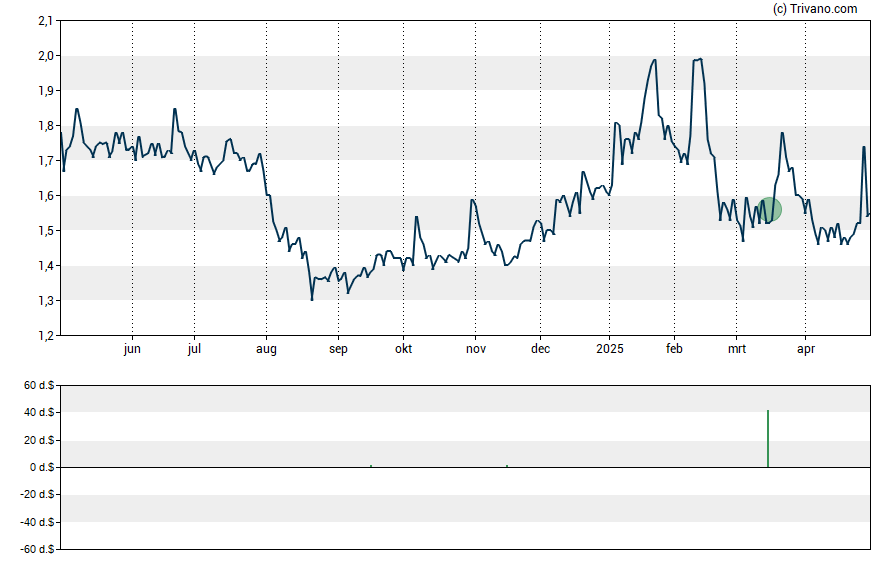Click the green circle marker on the price line
888x565 pixels.
[770, 209]
